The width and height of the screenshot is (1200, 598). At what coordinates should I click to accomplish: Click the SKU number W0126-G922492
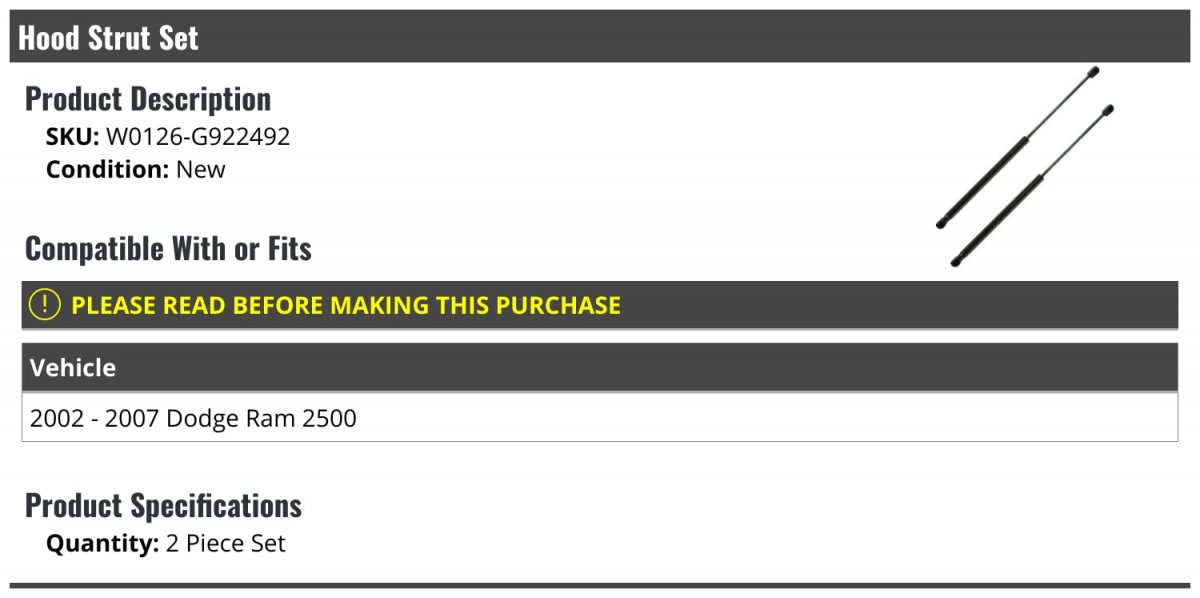pos(198,137)
